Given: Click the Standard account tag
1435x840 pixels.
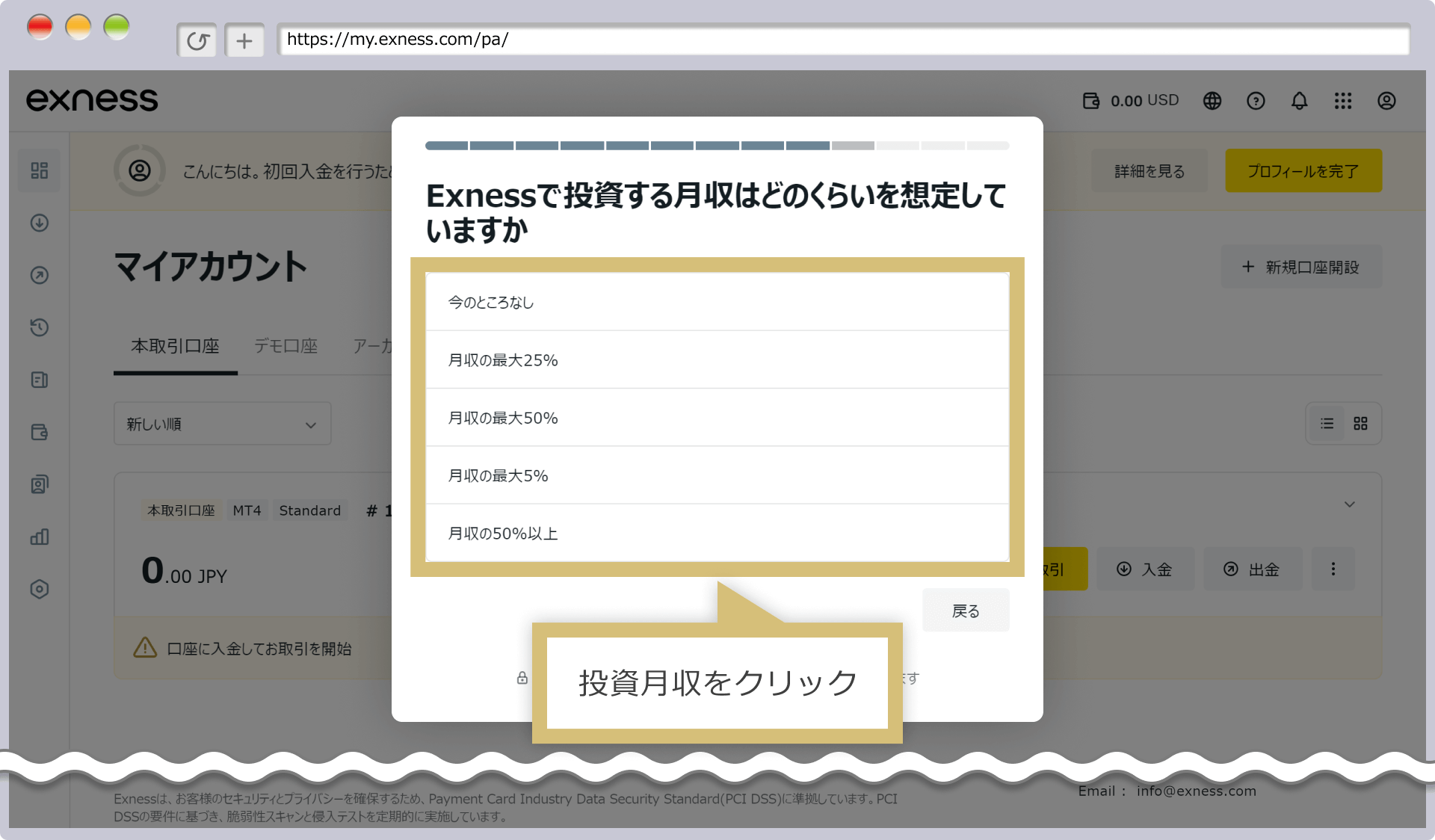Looking at the screenshot, I should [x=310, y=510].
